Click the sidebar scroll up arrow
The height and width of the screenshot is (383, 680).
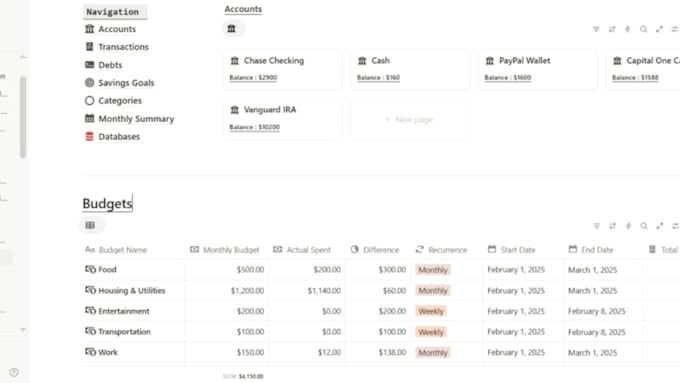(23, 57)
